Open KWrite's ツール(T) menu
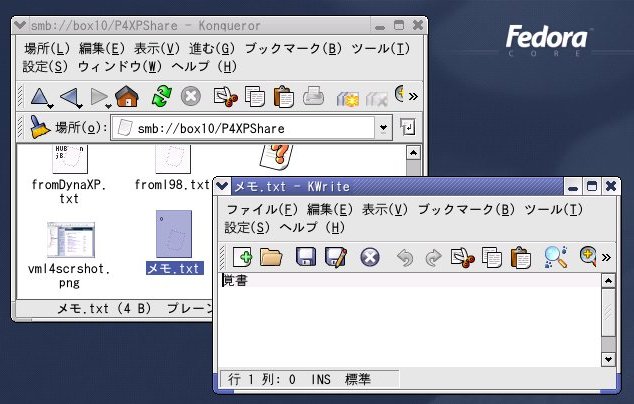The height and width of the screenshot is (404, 634). tap(554, 209)
